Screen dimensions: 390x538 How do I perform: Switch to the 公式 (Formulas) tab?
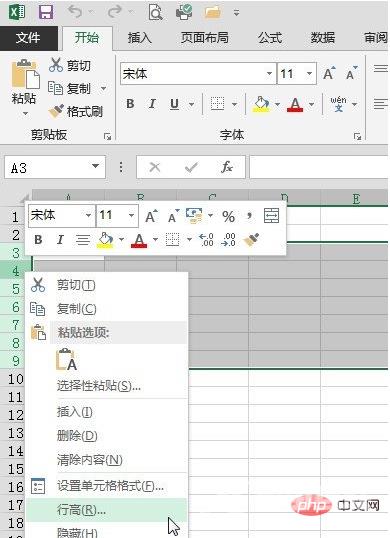coord(270,37)
